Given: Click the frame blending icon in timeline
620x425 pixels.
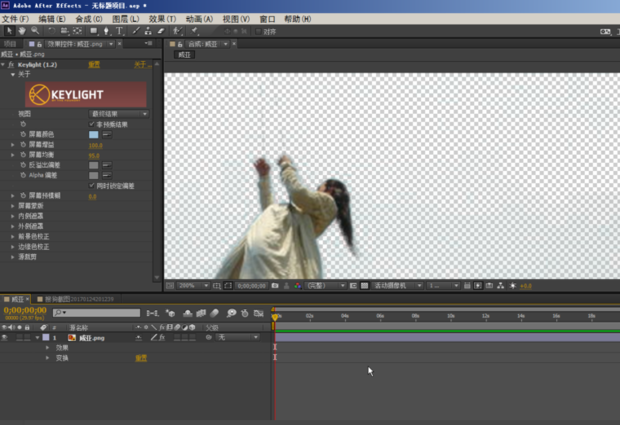Looking at the screenshot, I should 201,313.
